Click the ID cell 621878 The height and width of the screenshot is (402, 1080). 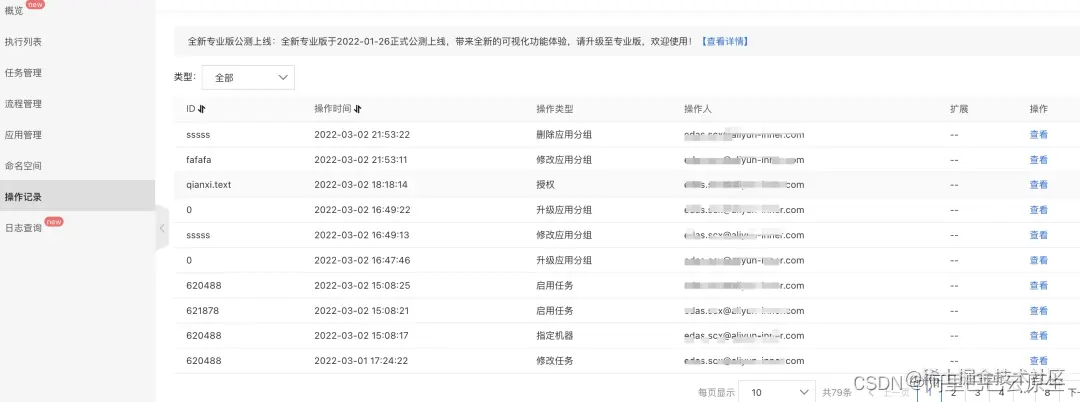click(x=202, y=310)
